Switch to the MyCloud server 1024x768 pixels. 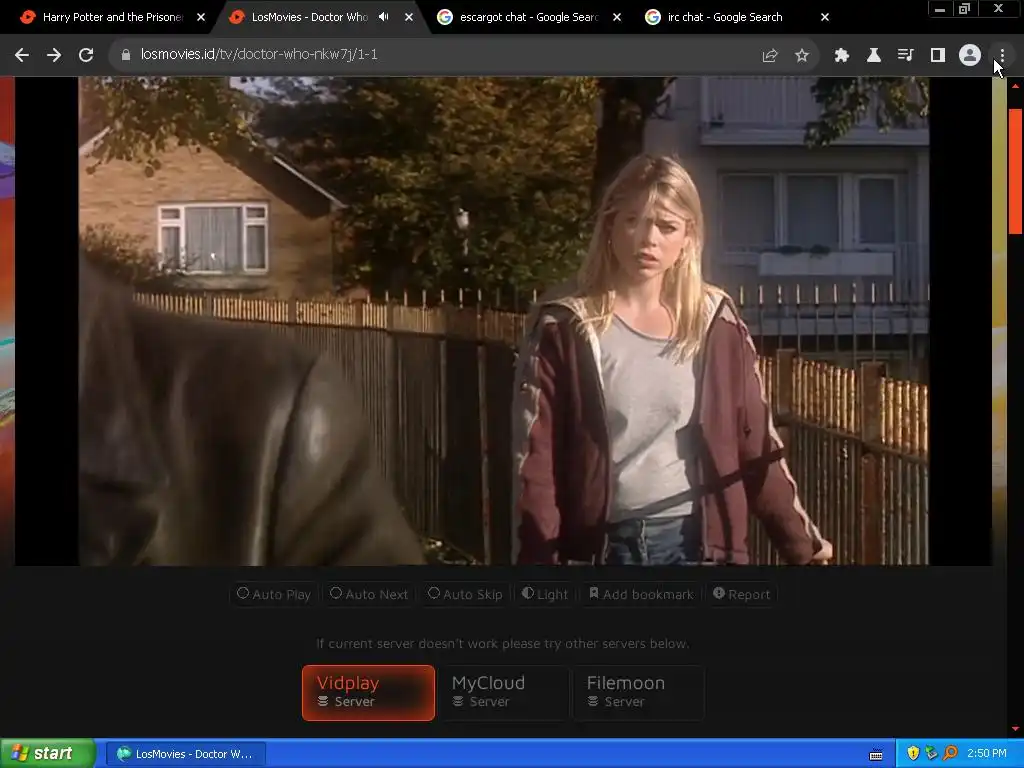pyautogui.click(x=504, y=693)
